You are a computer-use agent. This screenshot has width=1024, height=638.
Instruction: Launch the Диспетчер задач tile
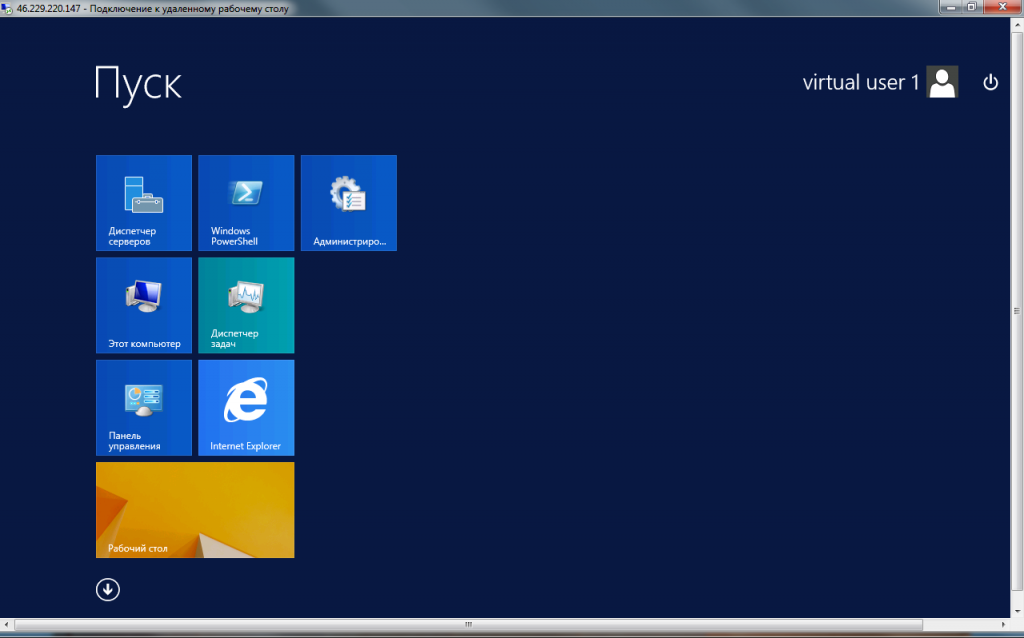coord(246,306)
